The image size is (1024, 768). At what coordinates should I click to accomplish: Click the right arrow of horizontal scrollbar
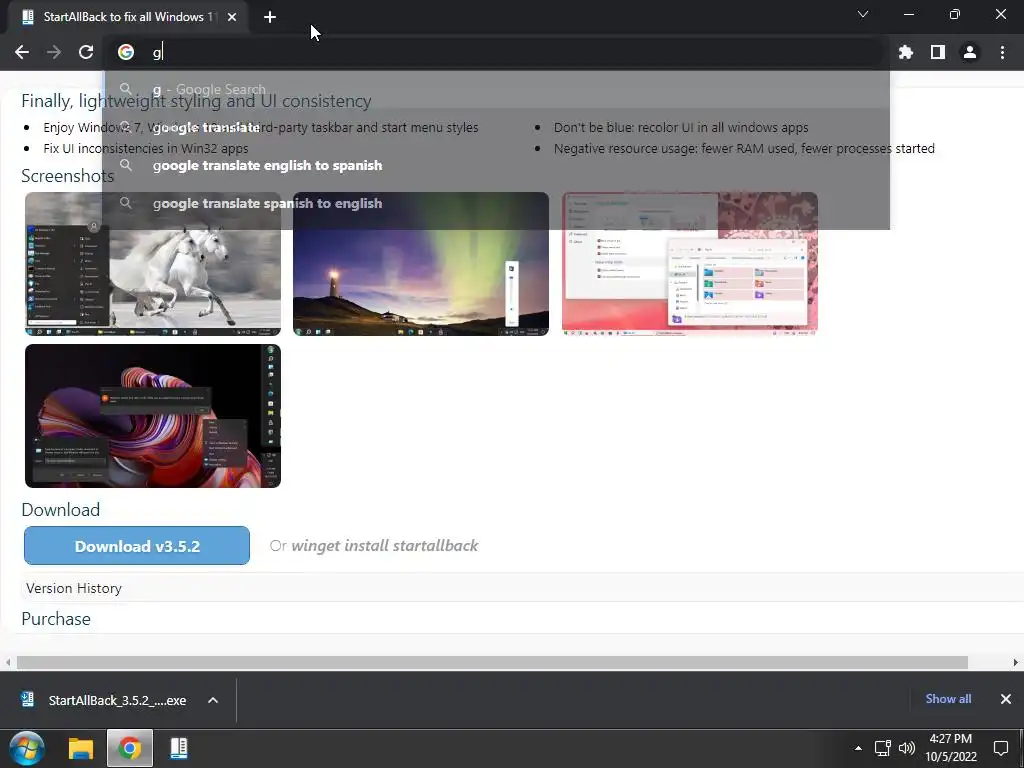(1016, 662)
